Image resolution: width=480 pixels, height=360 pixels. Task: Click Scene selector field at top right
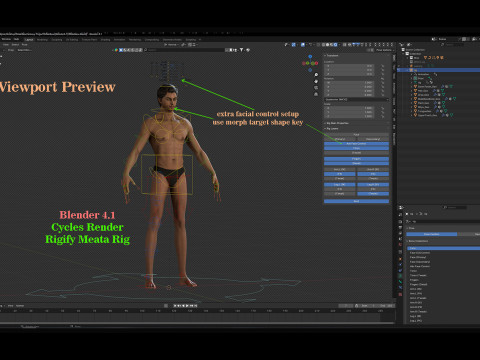click(447, 39)
